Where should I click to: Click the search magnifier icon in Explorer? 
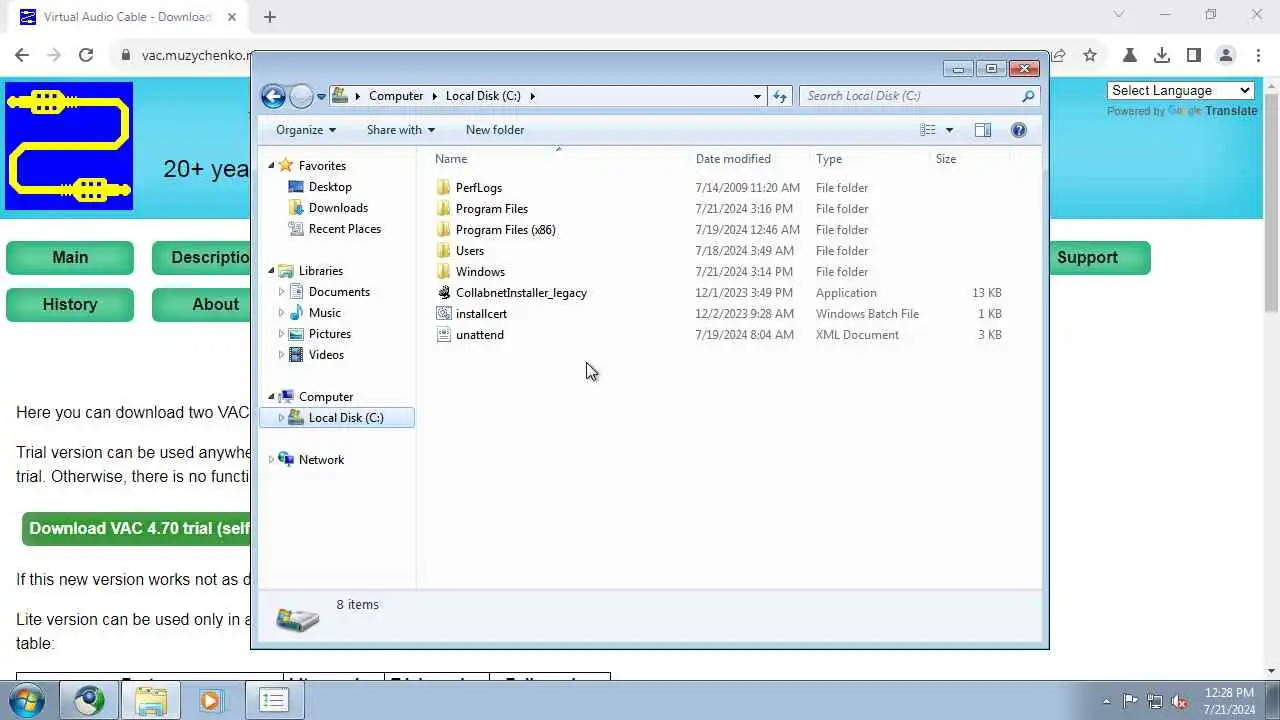tap(1028, 96)
